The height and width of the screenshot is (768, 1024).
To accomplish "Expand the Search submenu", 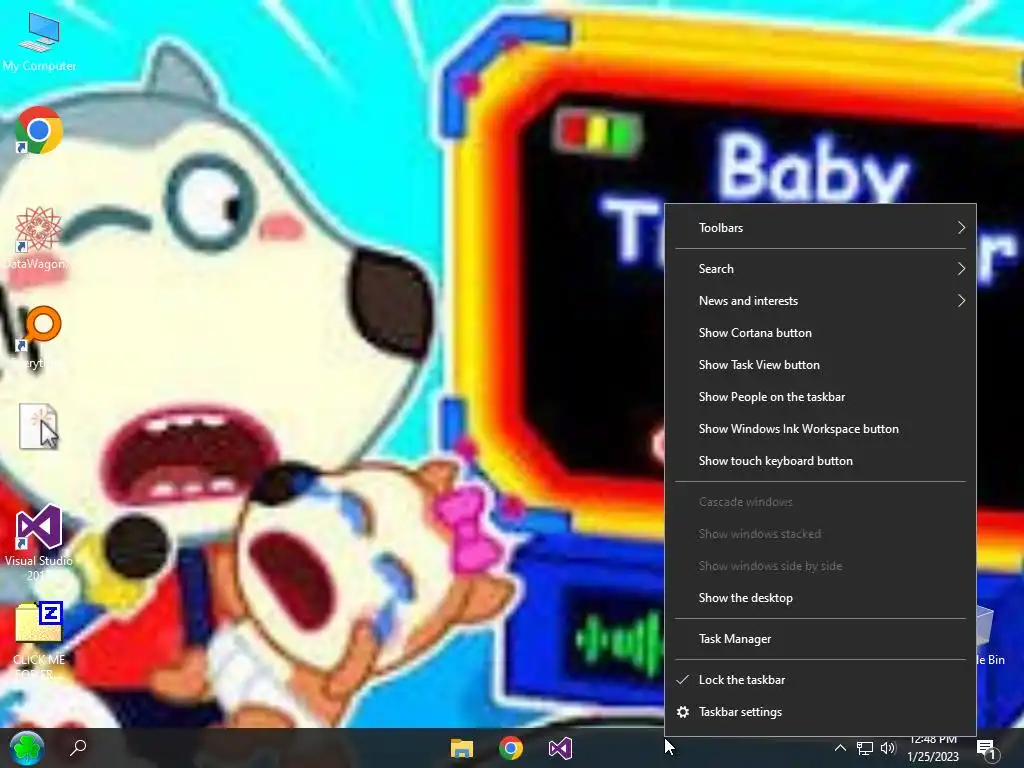I will pyautogui.click(x=820, y=269).
